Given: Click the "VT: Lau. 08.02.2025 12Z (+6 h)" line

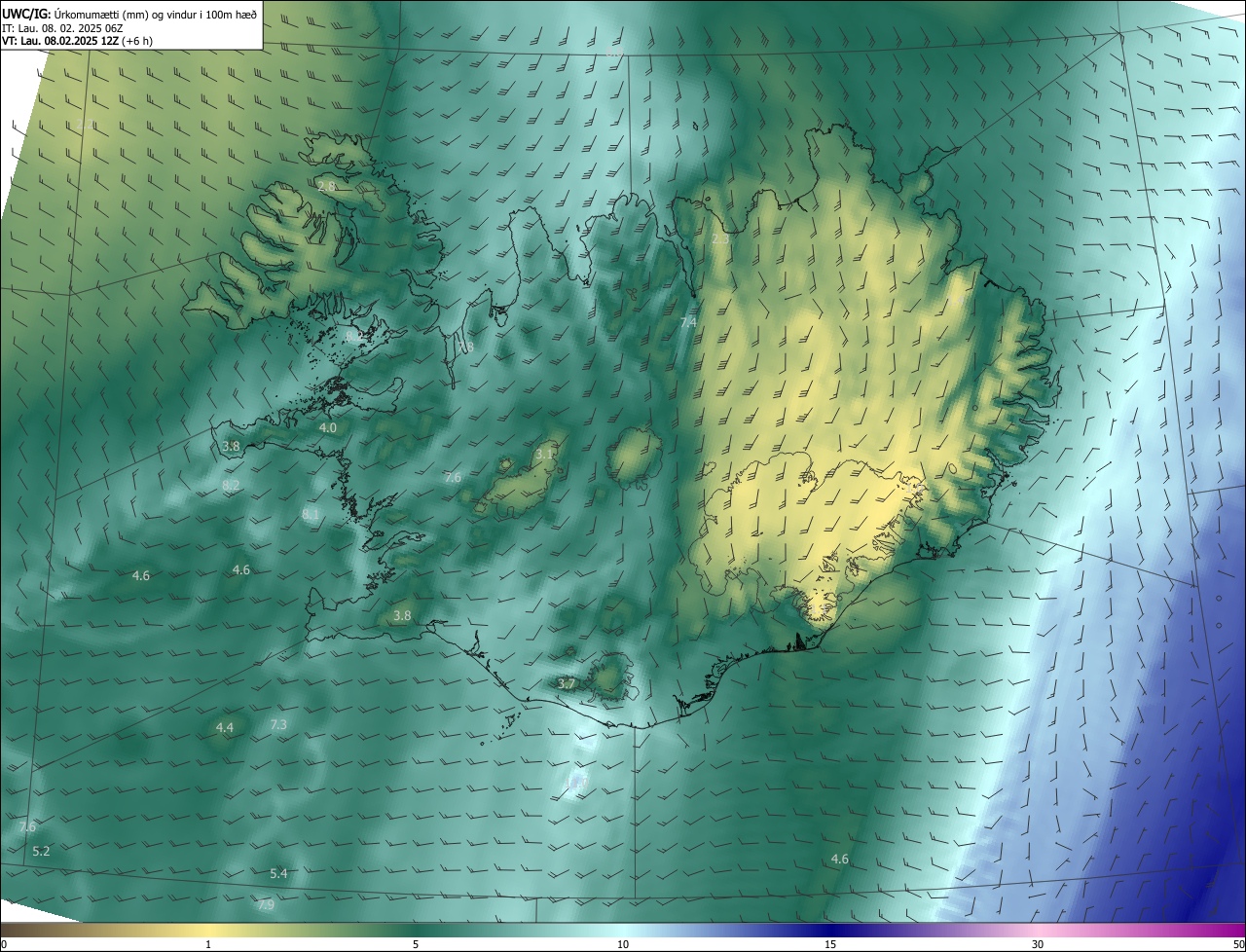Looking at the screenshot, I should [x=78, y=41].
